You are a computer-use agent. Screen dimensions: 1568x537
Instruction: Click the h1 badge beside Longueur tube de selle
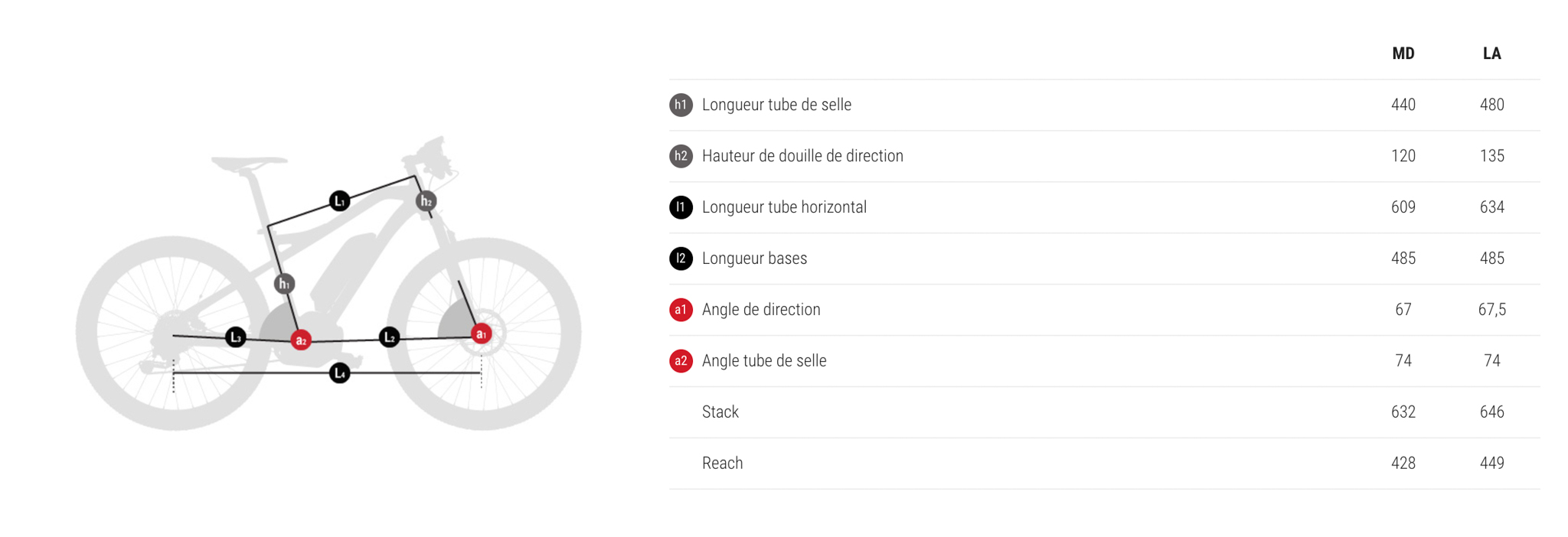(681, 105)
